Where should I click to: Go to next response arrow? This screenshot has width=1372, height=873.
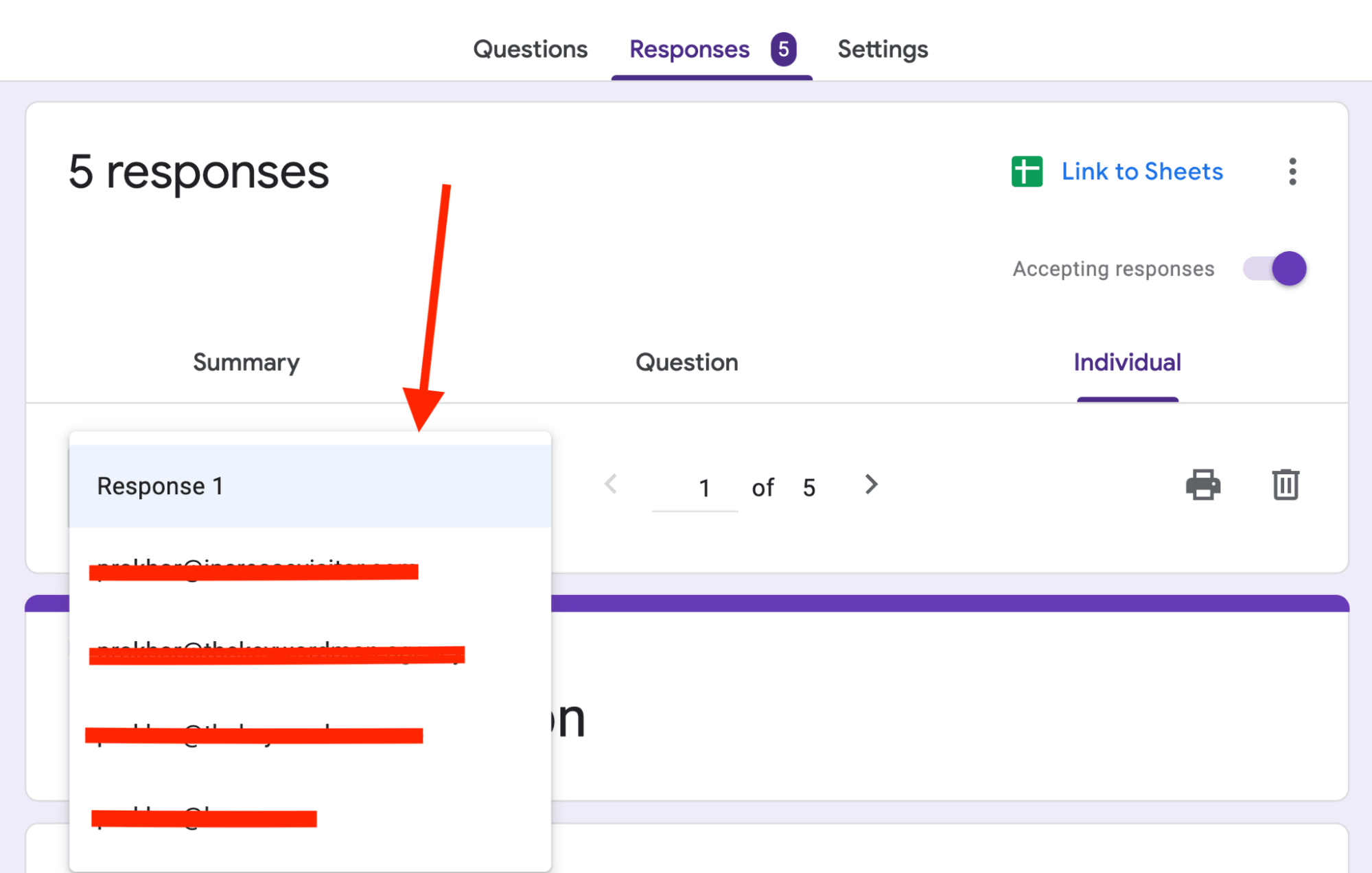coord(871,485)
